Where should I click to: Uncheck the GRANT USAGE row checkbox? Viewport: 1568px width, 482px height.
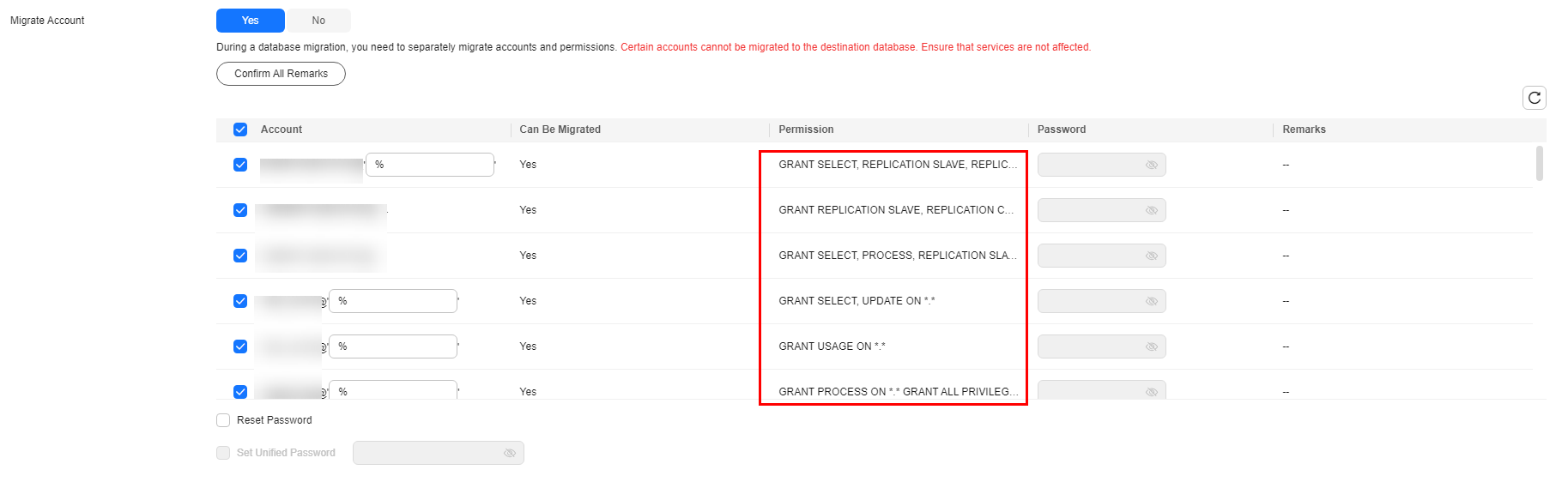tap(240, 346)
